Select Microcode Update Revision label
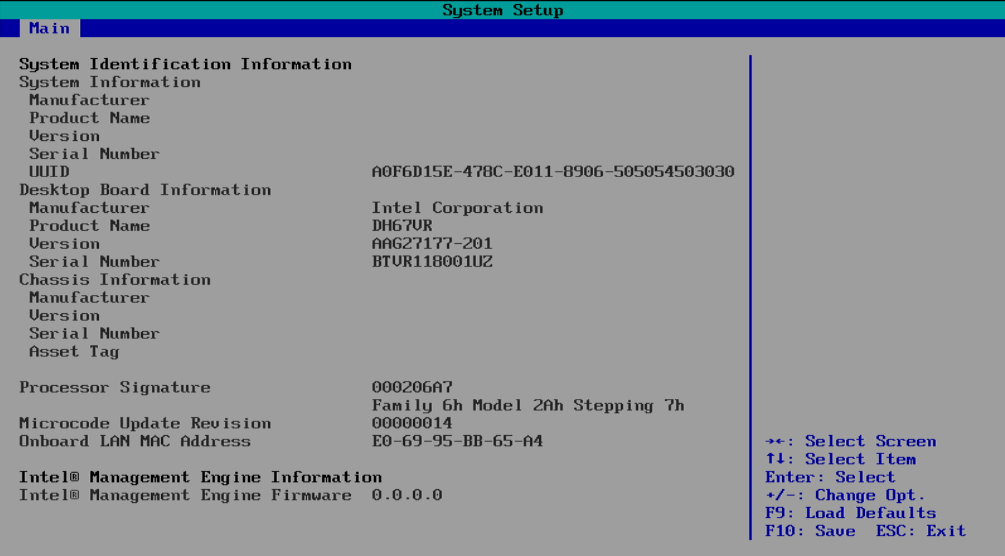This screenshot has height=556, width=1005. click(x=145, y=423)
